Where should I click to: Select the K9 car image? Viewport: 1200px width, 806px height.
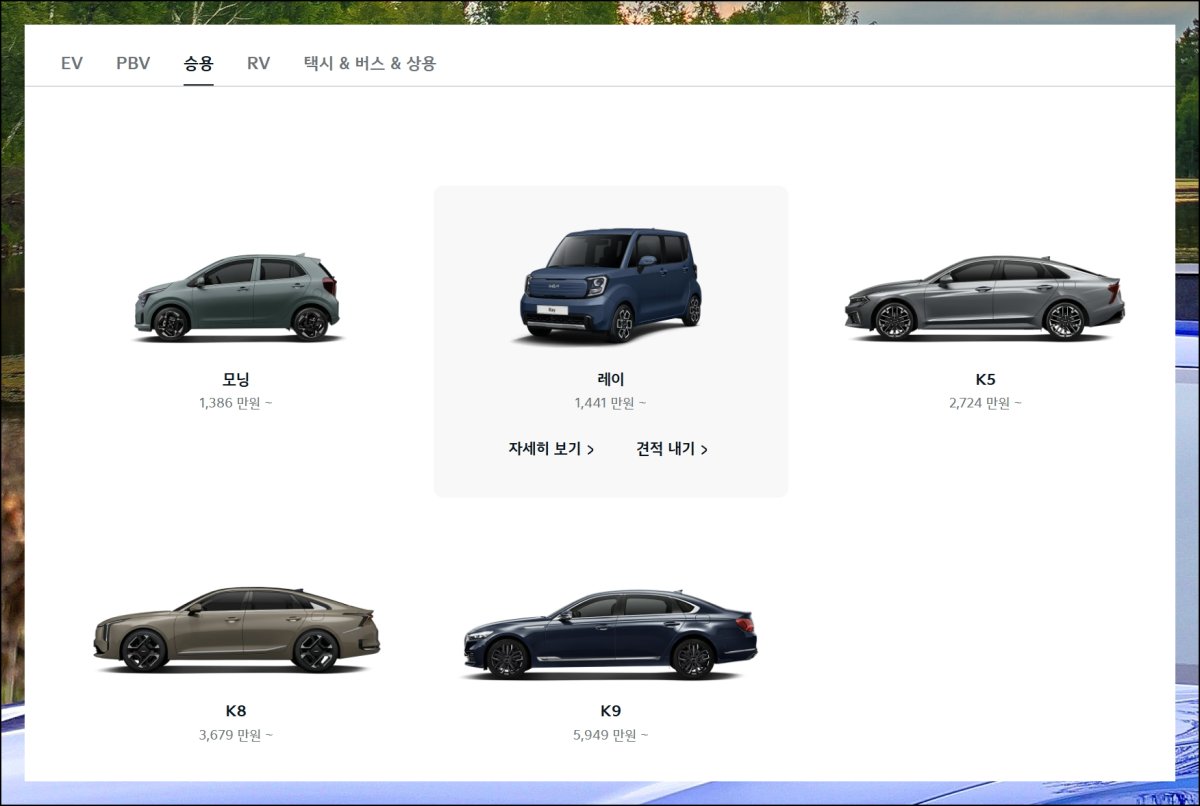pyautogui.click(x=610, y=633)
